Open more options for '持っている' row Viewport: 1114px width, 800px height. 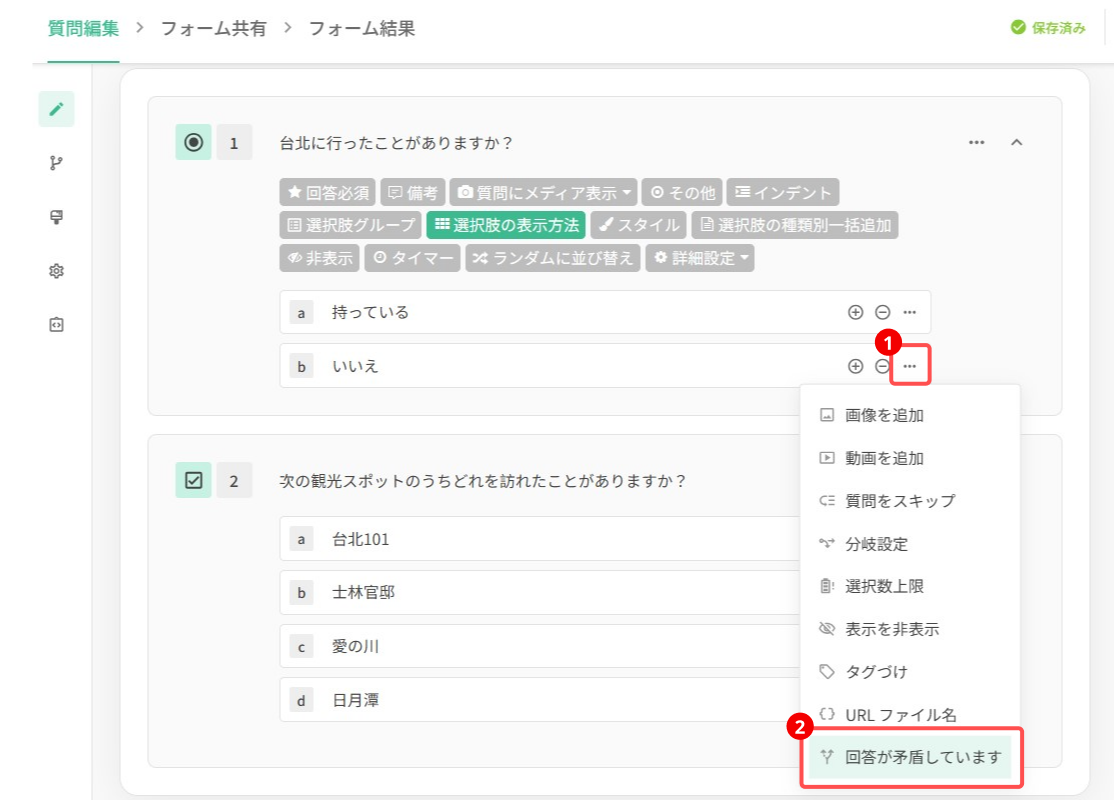pyautogui.click(x=909, y=312)
